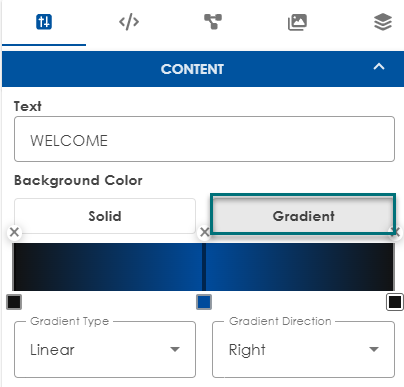Open the structure tree tab icon

pyautogui.click(x=213, y=22)
